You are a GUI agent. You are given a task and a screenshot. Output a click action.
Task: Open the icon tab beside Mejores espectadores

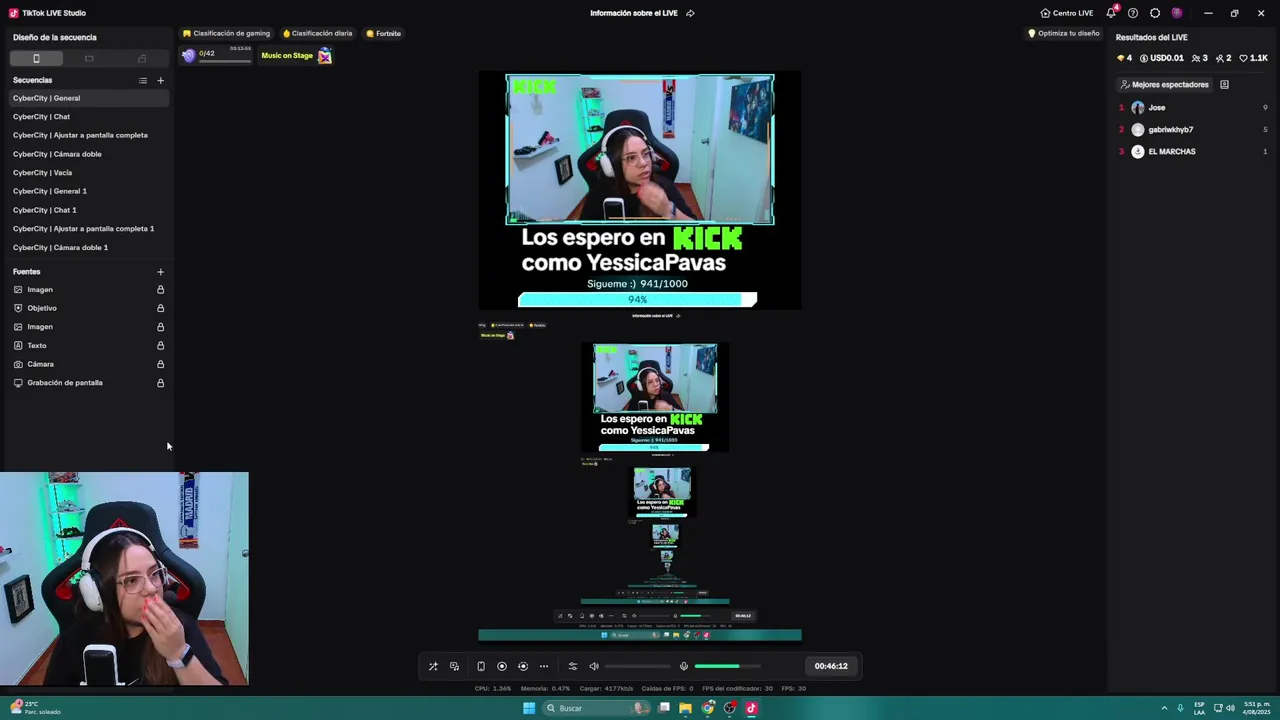1224,85
